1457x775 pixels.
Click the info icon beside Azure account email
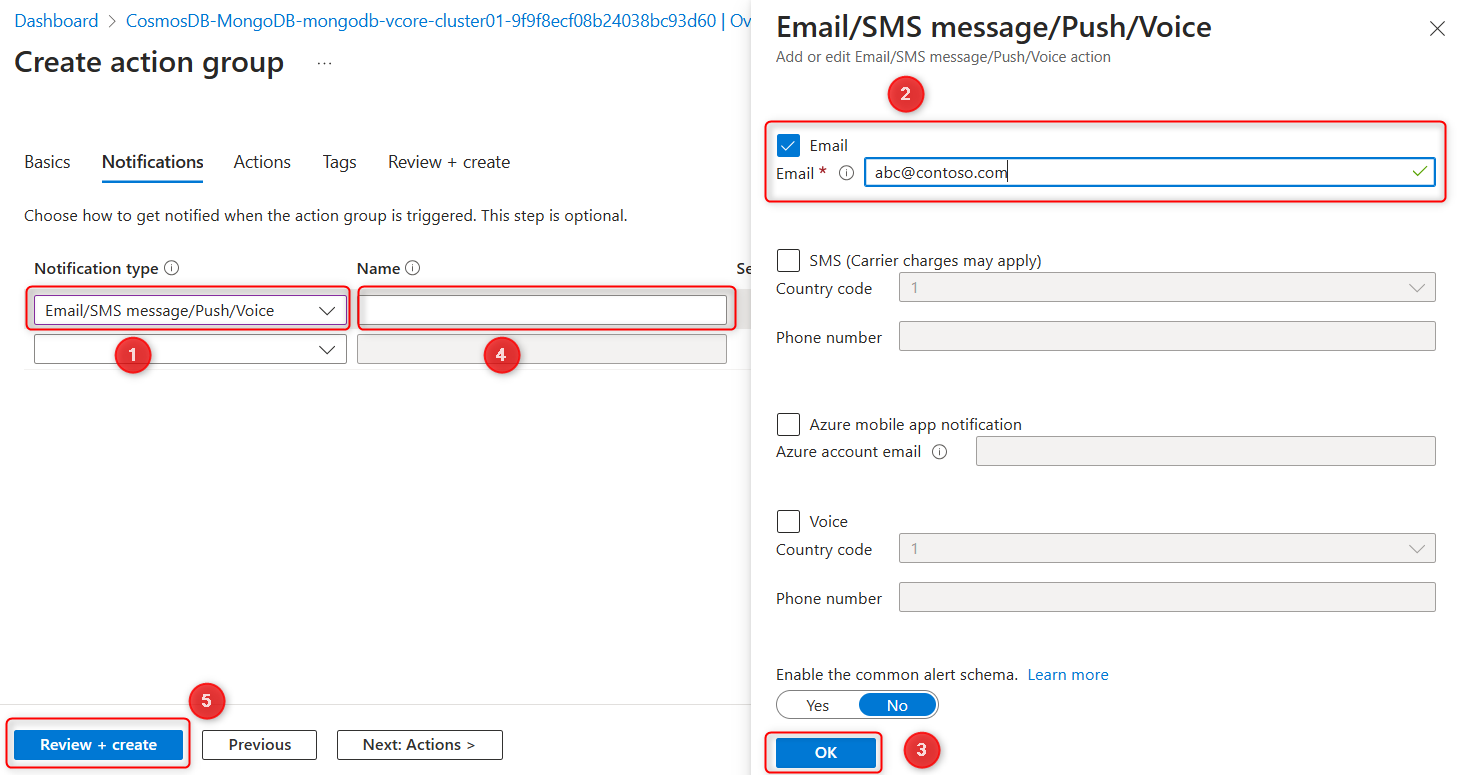pos(940,451)
